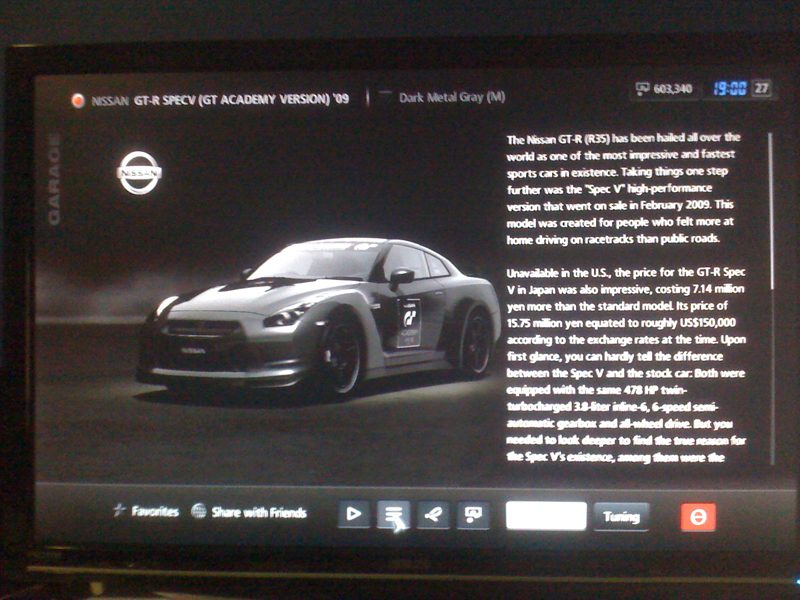Image resolution: width=800 pixels, height=600 pixels.
Task: Click the GT-R SPECV (GT ACADEMY VERSION) '09 title
Action: (x=241, y=99)
